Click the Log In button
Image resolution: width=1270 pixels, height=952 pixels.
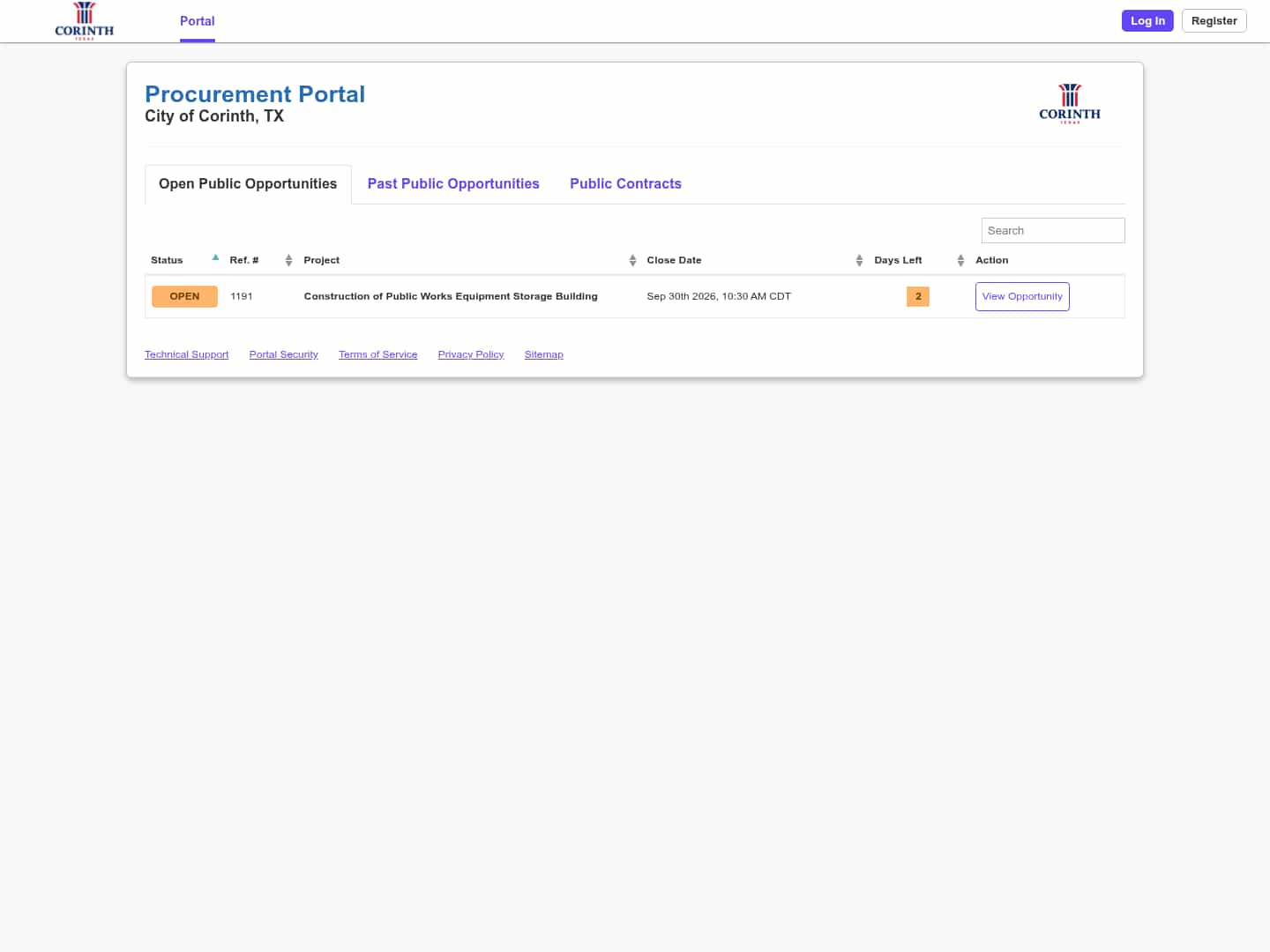click(x=1147, y=21)
